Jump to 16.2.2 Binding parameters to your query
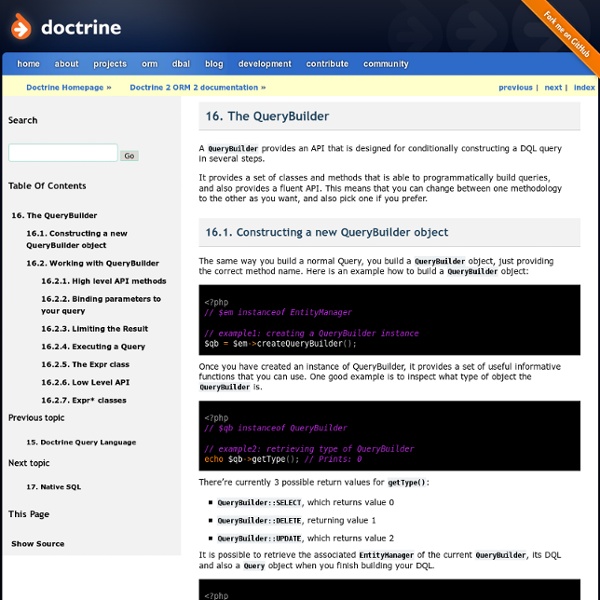This screenshot has width=600, height=600. click(101, 305)
